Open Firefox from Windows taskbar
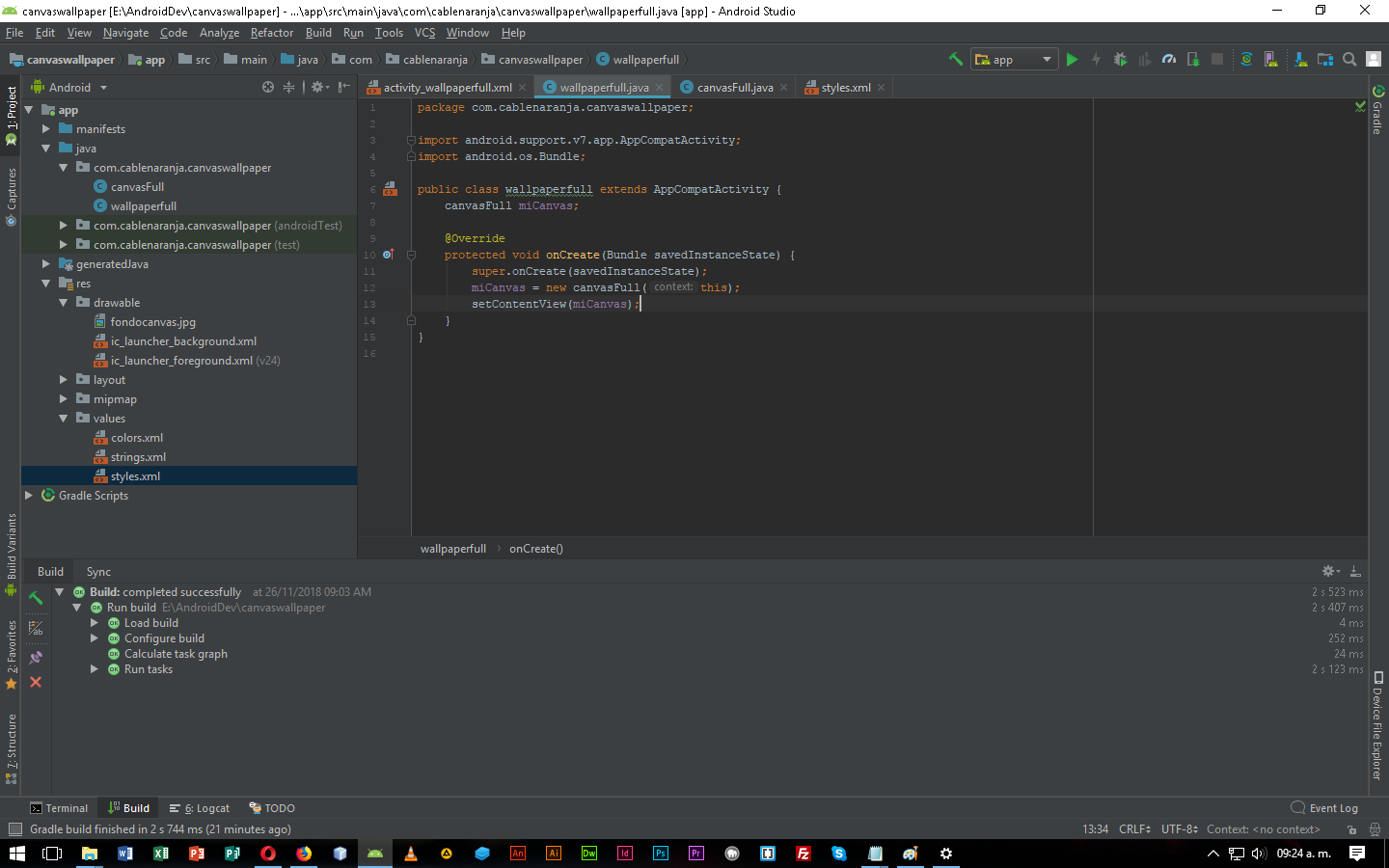Viewport: 1389px width, 868px height. click(304, 854)
